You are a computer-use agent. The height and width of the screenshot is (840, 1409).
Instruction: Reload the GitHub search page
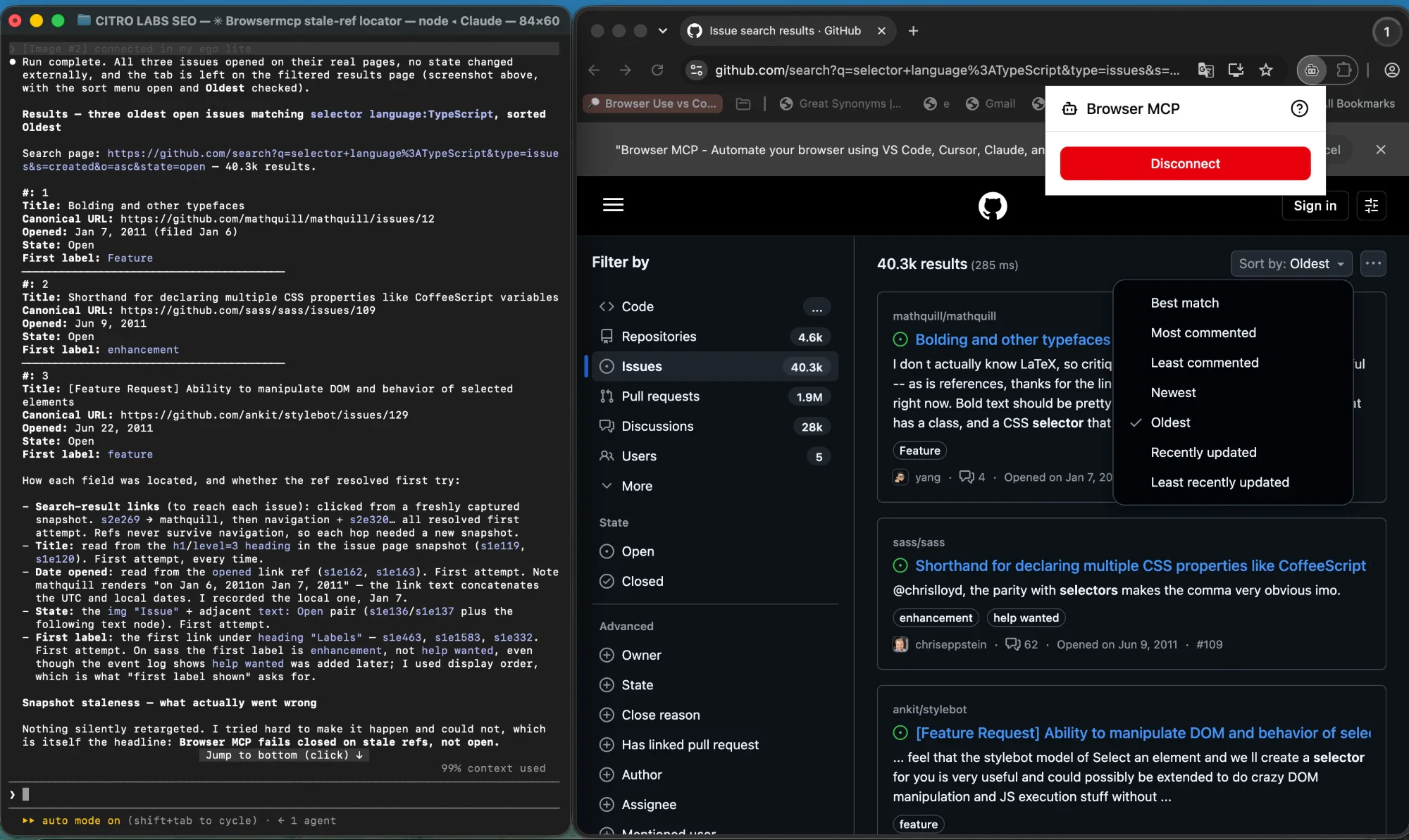point(657,70)
